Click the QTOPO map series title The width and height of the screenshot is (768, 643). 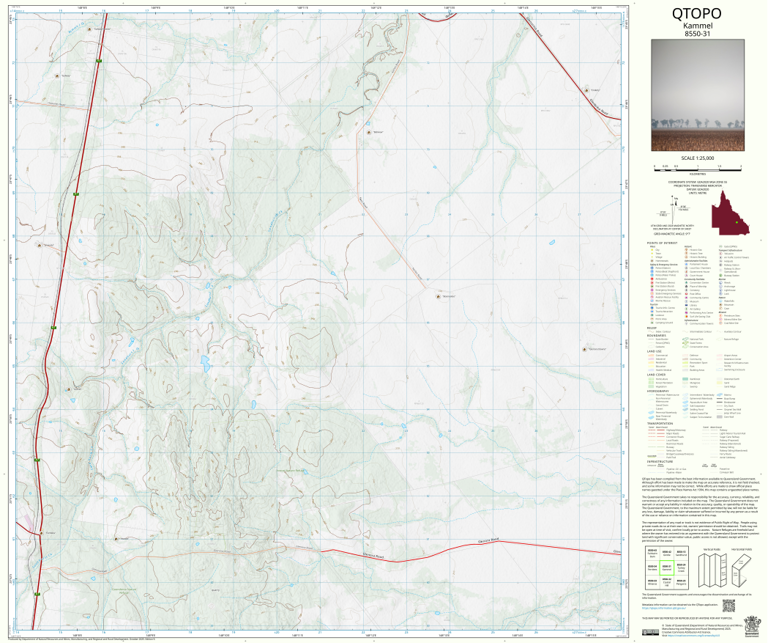click(696, 14)
